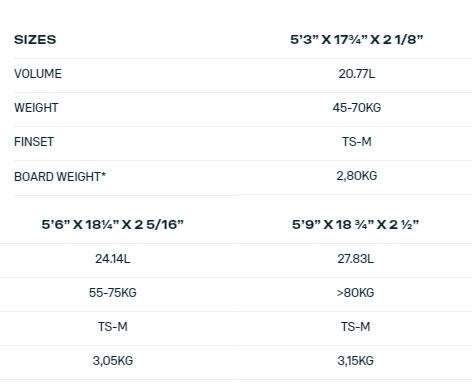Select the 2,80KG board weight value
The image size is (472, 388).
[357, 176]
